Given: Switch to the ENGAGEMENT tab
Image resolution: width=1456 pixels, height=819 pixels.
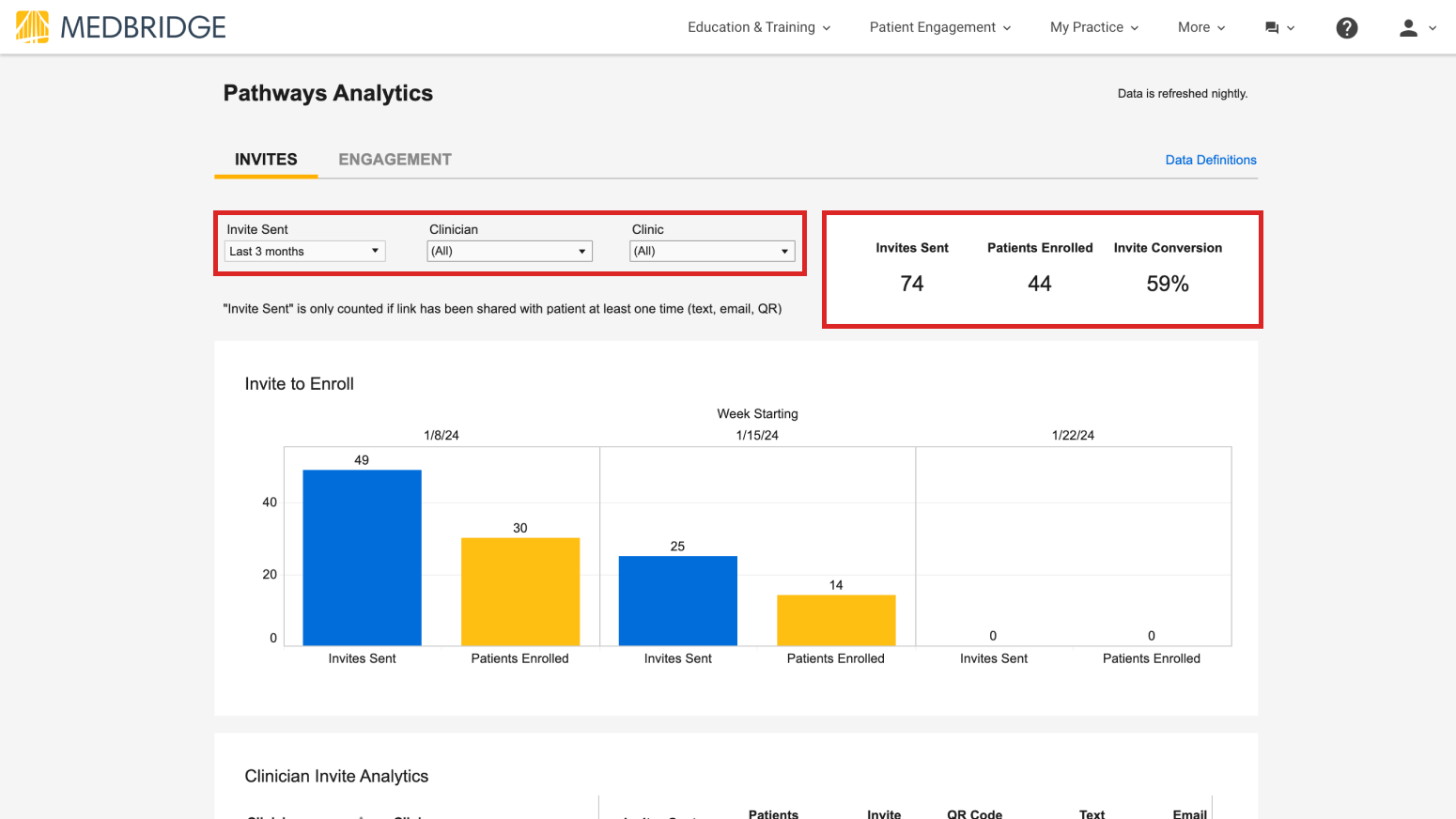Looking at the screenshot, I should coord(395,159).
